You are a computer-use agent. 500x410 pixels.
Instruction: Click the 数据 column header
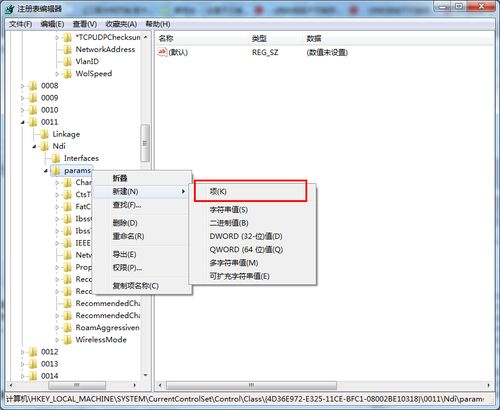click(314, 38)
